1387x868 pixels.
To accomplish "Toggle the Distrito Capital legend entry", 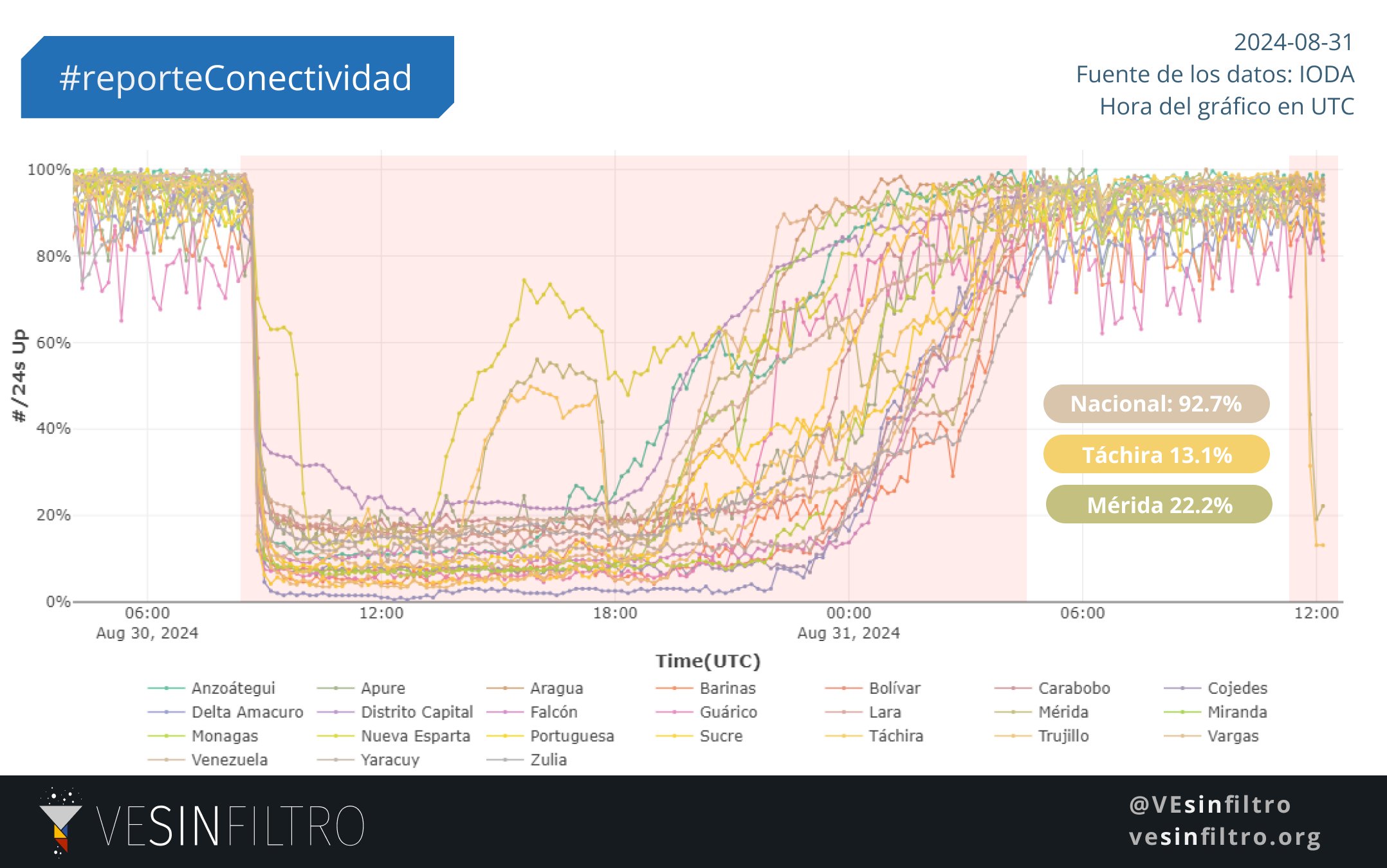I will [x=416, y=712].
